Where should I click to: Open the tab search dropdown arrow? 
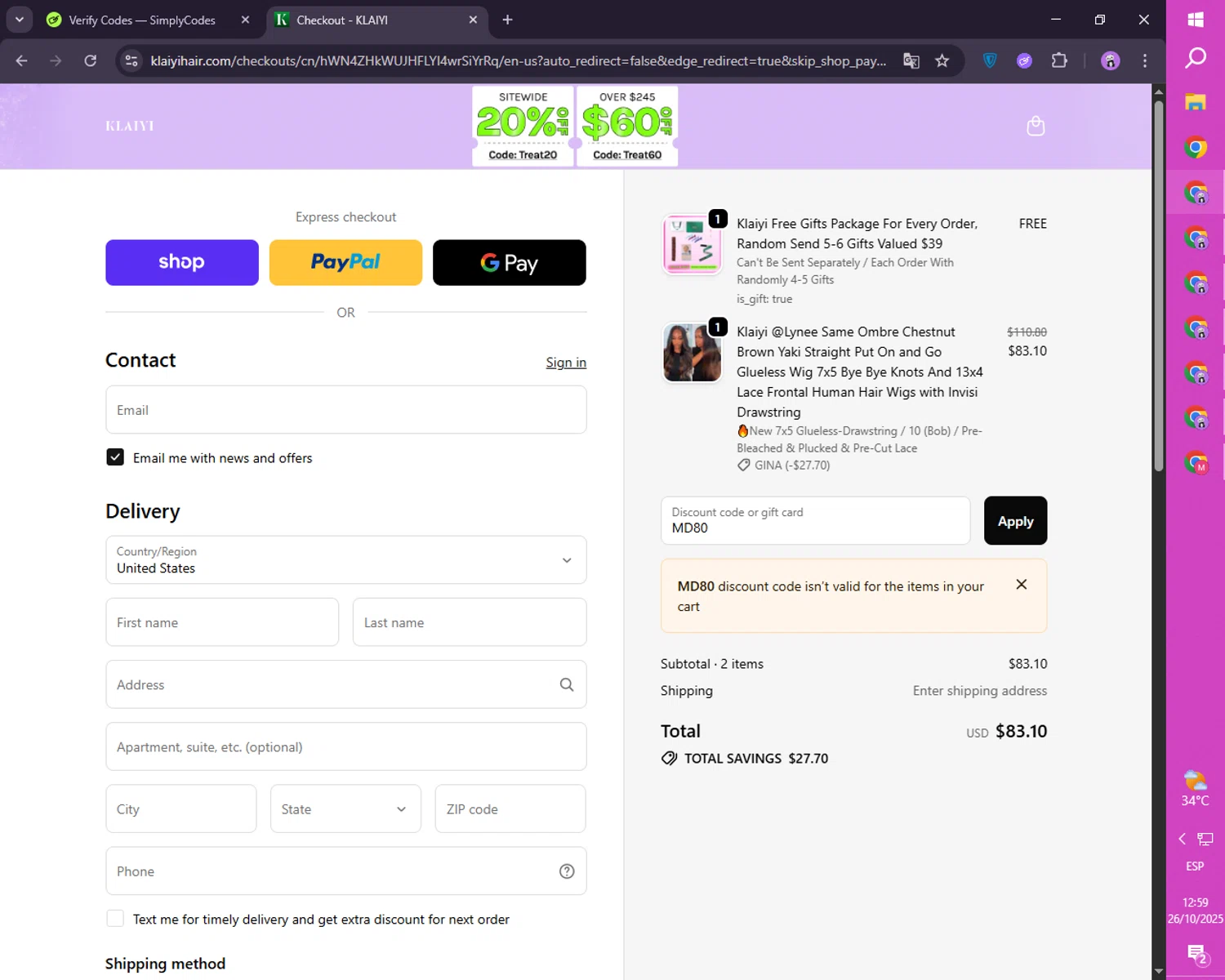tap(20, 20)
